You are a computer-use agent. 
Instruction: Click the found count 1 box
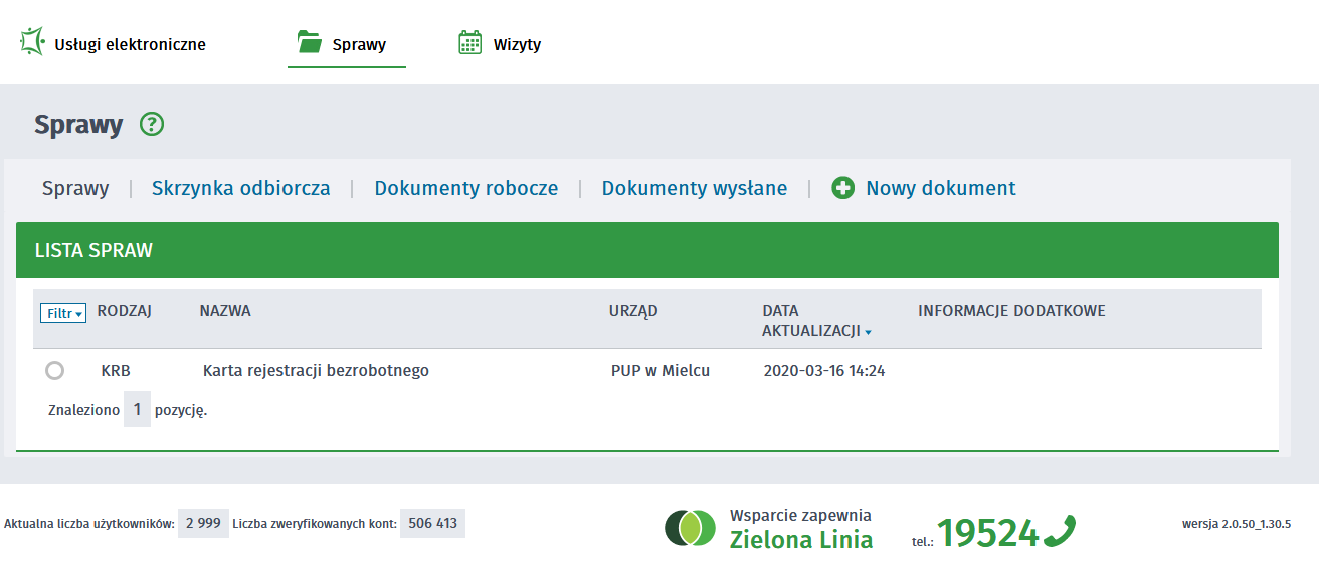point(137,409)
